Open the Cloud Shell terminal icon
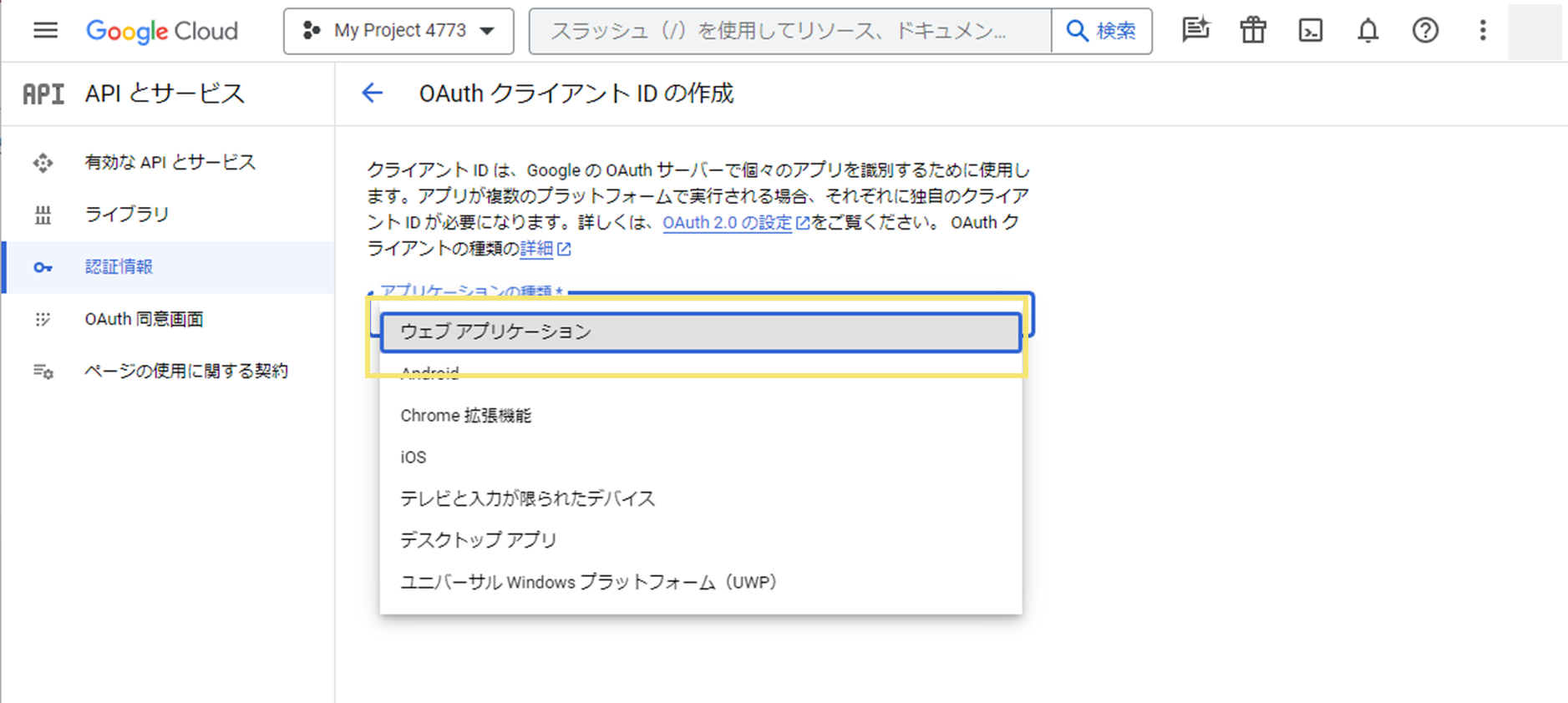1568x703 pixels. click(1310, 31)
